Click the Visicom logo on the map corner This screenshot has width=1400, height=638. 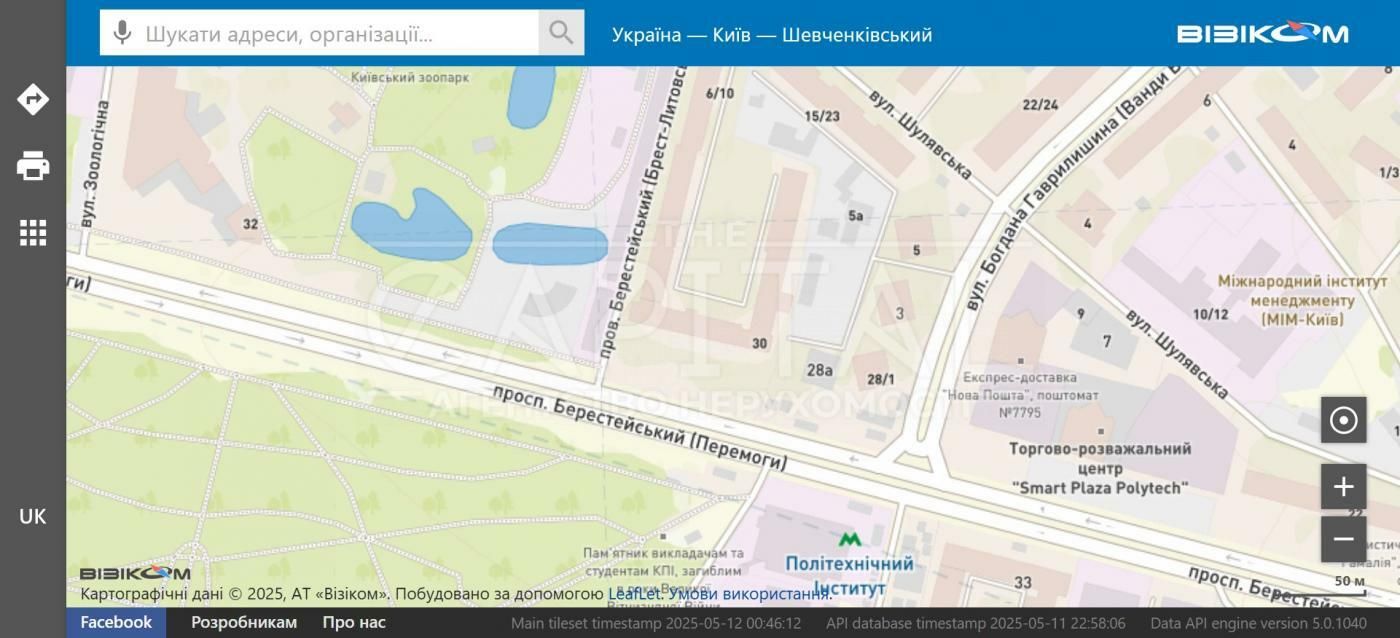(x=135, y=574)
